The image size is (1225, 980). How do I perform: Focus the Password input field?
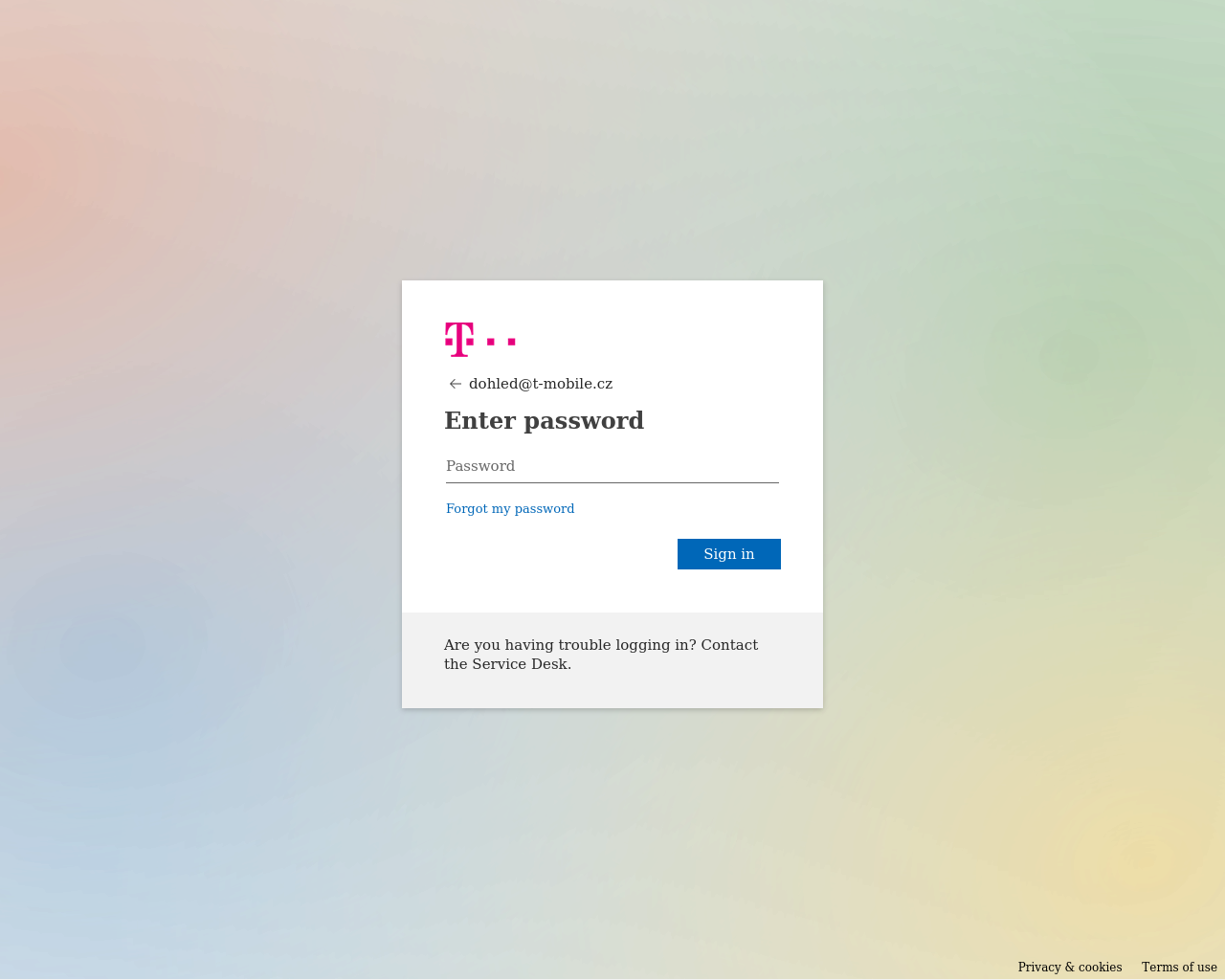point(612,466)
